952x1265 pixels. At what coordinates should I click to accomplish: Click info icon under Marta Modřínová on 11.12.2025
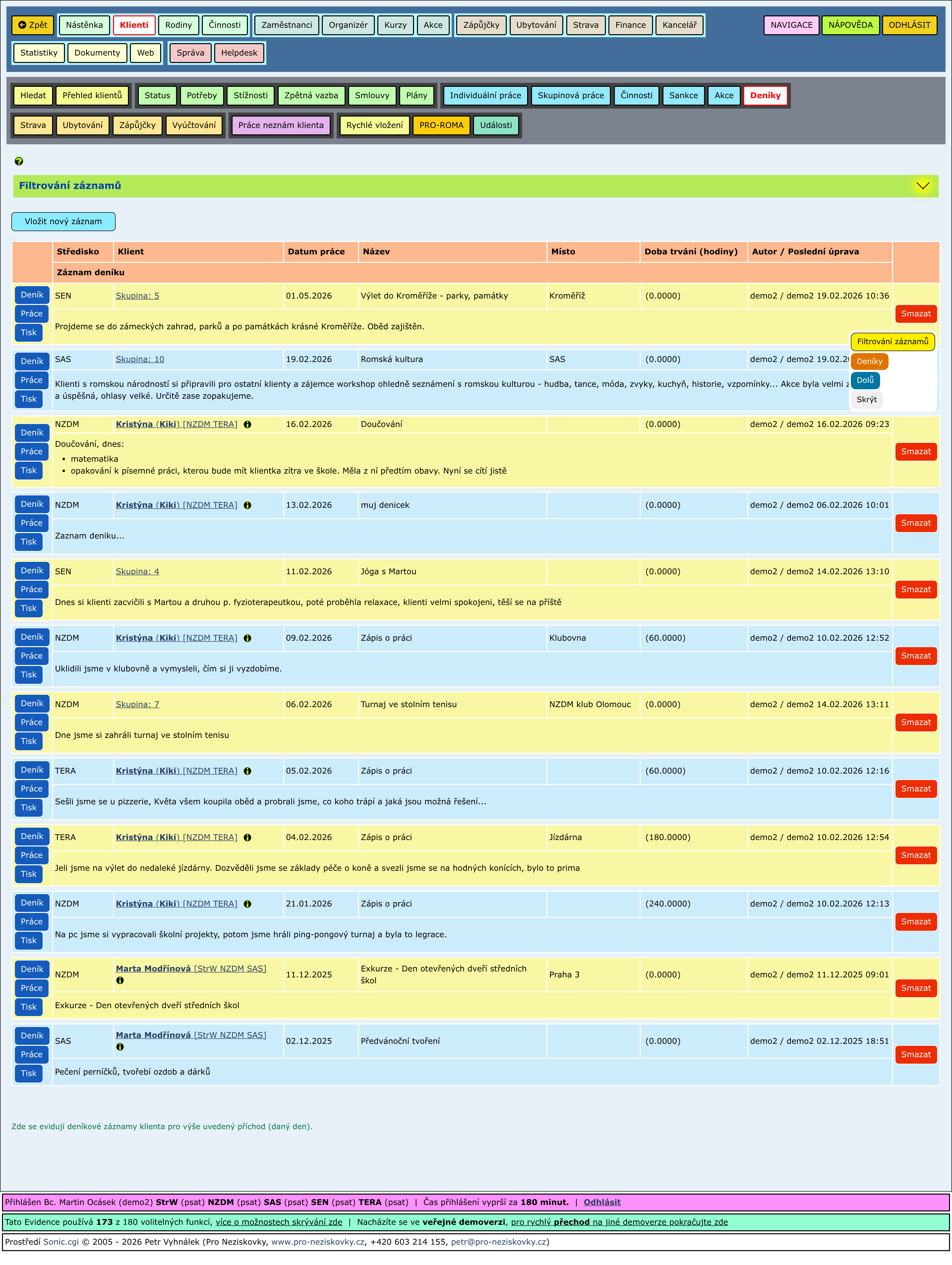click(x=120, y=980)
